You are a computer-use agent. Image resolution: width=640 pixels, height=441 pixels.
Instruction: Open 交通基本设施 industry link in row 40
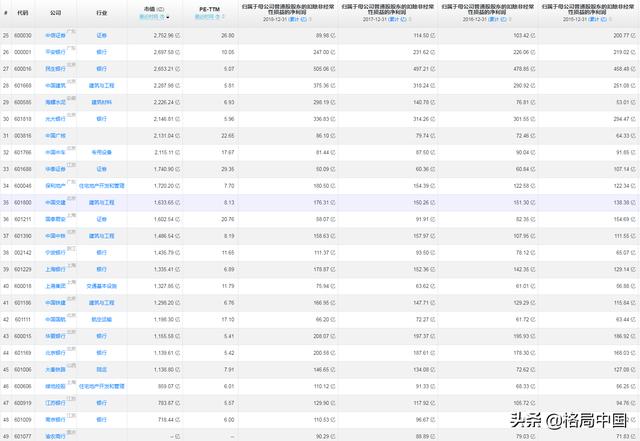pos(102,286)
